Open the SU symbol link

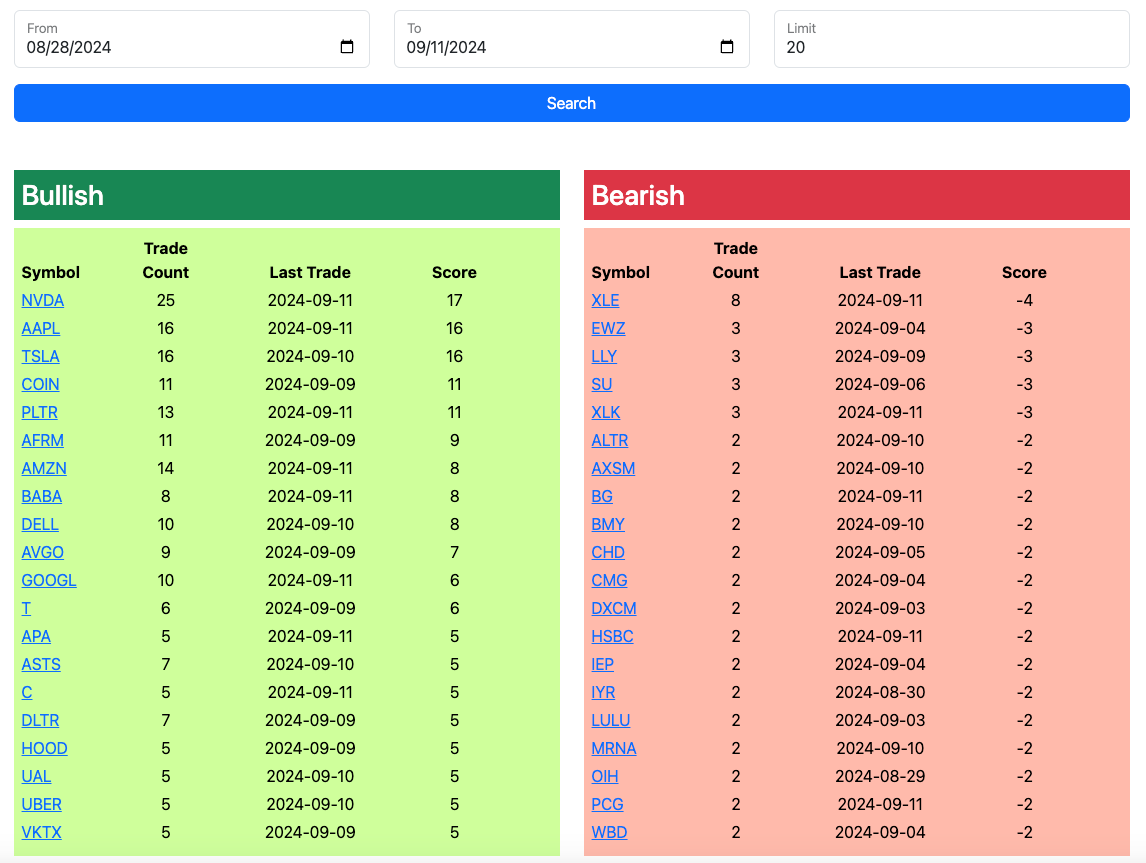pyautogui.click(x=602, y=384)
